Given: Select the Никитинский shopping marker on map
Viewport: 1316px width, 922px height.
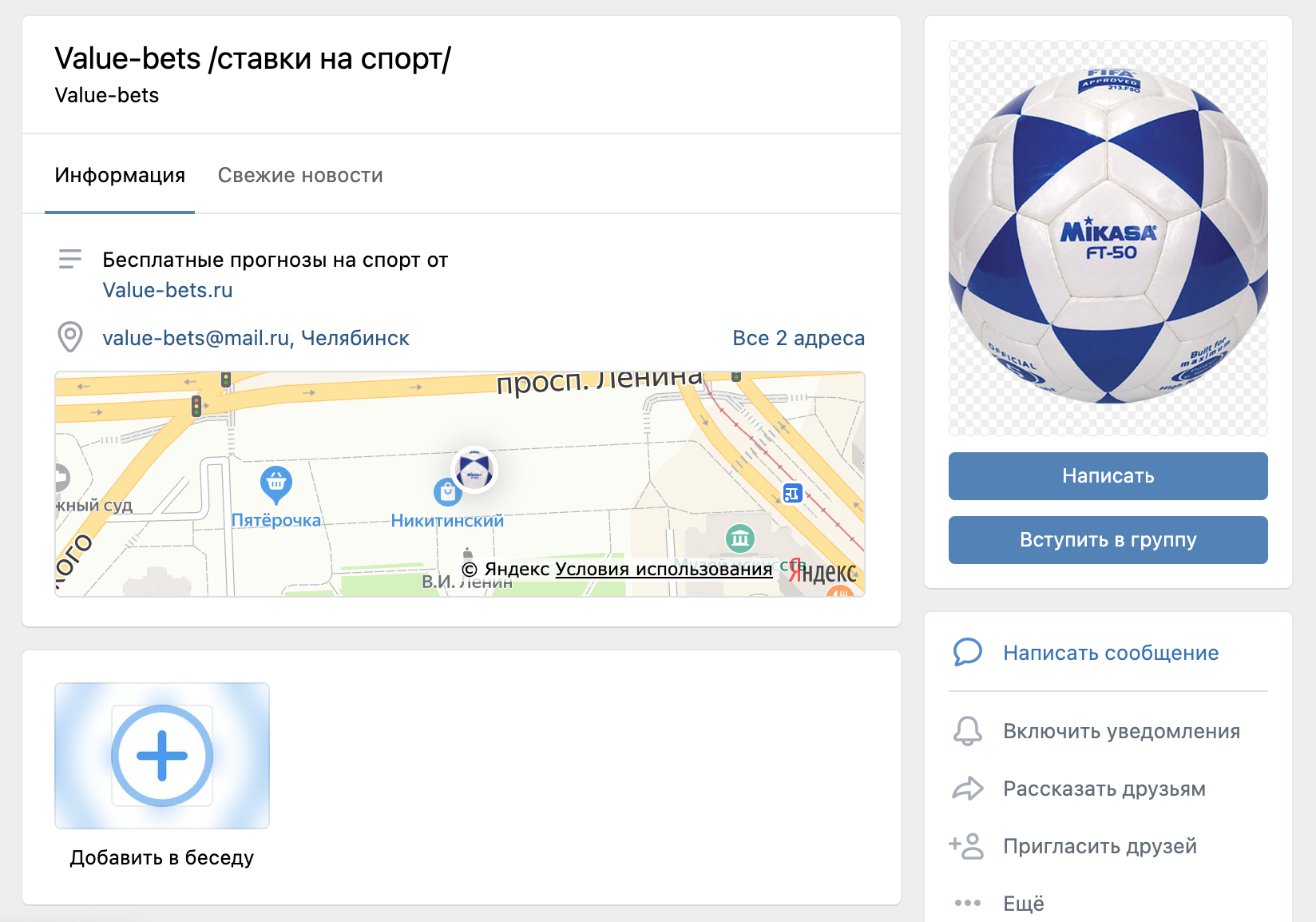Looking at the screenshot, I should pyautogui.click(x=447, y=492).
